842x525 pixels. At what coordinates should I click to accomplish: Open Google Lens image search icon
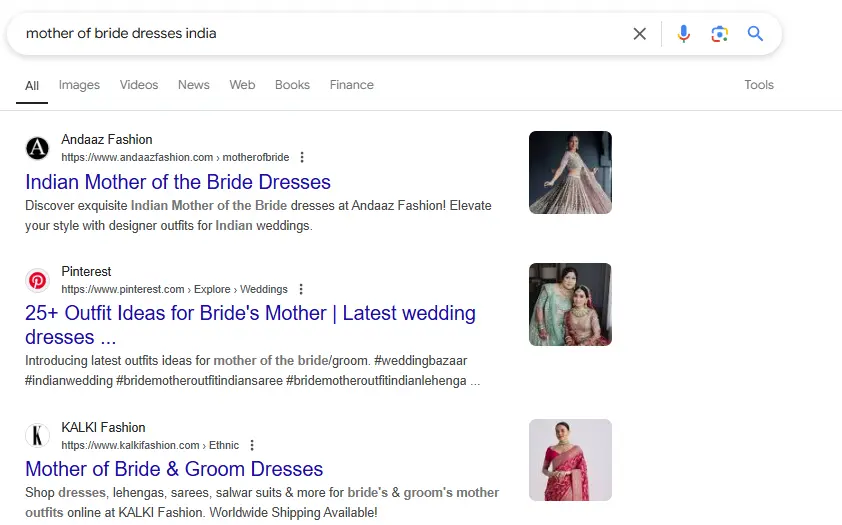pyautogui.click(x=719, y=34)
